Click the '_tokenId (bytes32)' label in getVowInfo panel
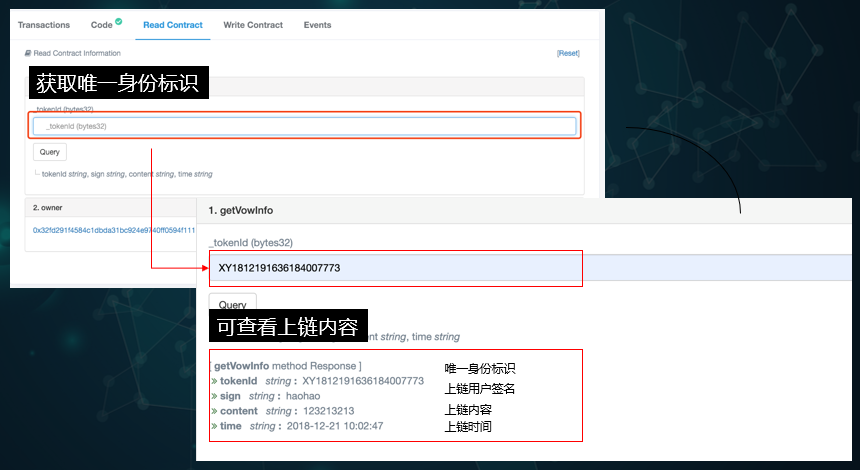Viewport: 860px width, 470px height. click(251, 242)
